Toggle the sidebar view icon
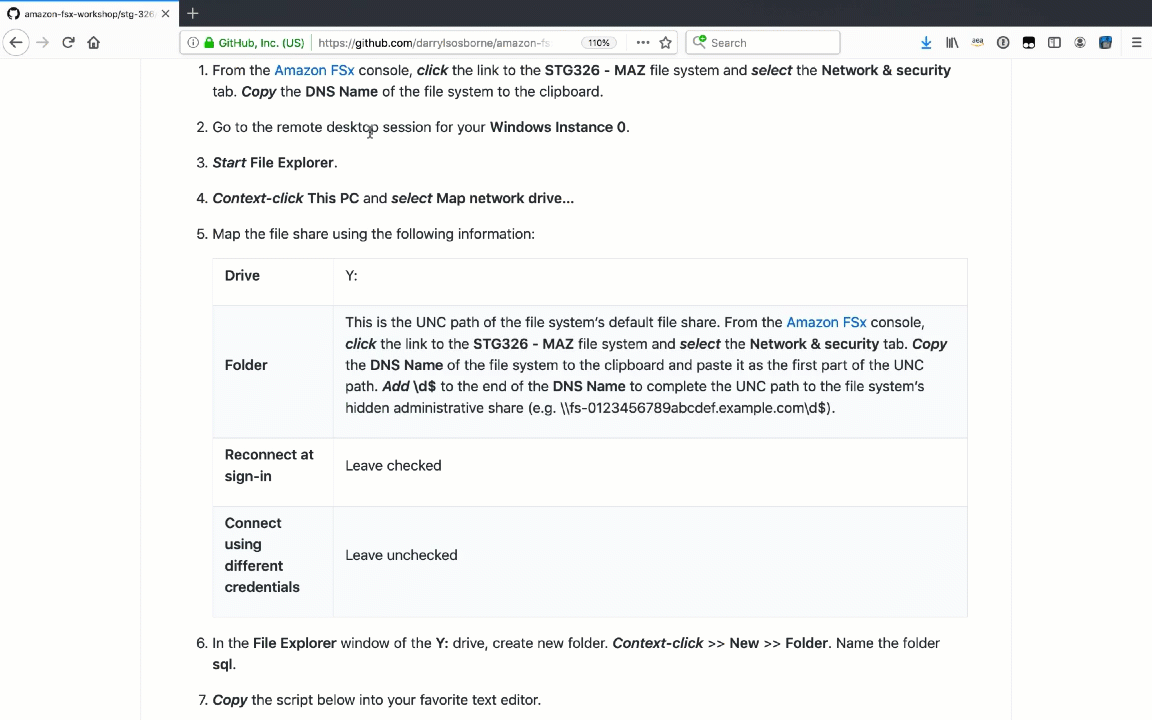 1054,43
